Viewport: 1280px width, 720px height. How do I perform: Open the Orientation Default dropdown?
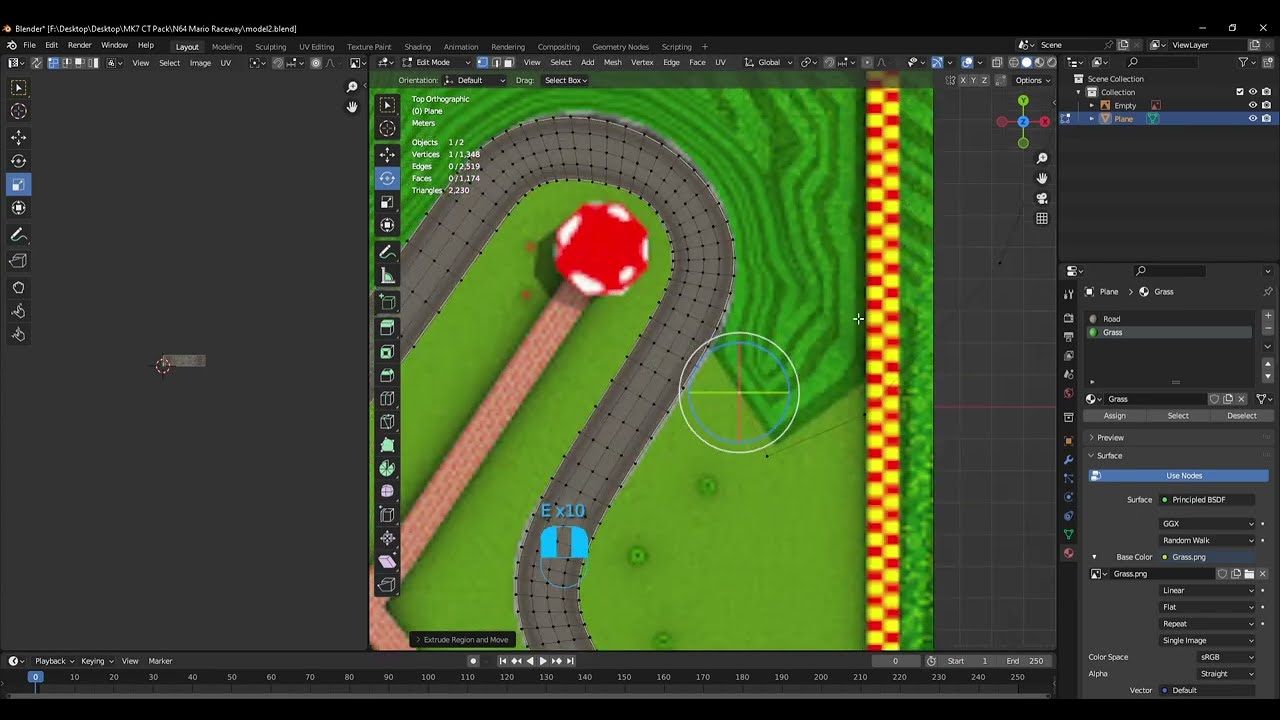coord(475,80)
